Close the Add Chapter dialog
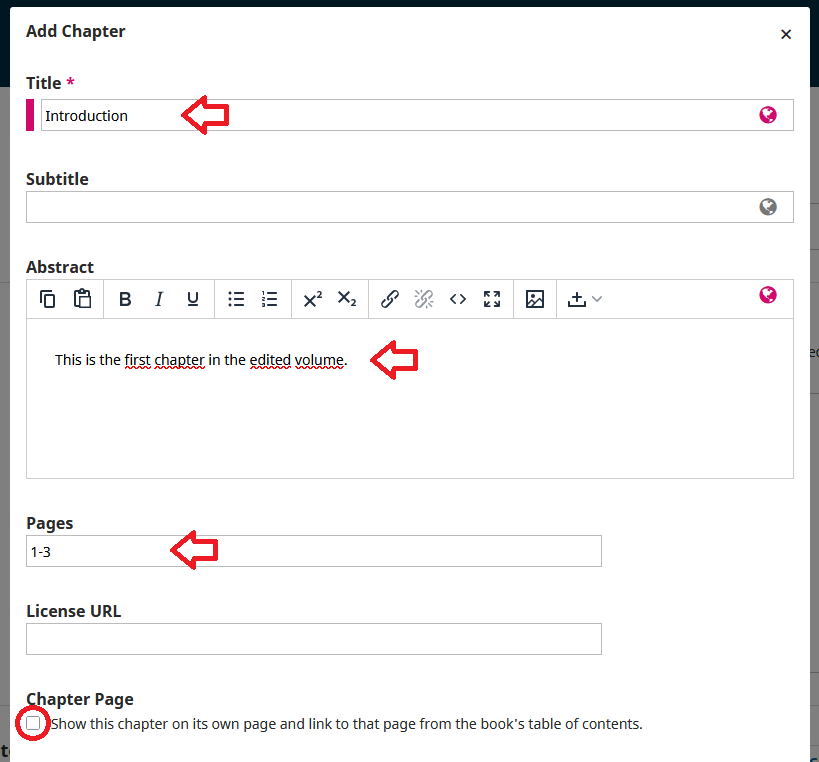819x762 pixels. (786, 34)
